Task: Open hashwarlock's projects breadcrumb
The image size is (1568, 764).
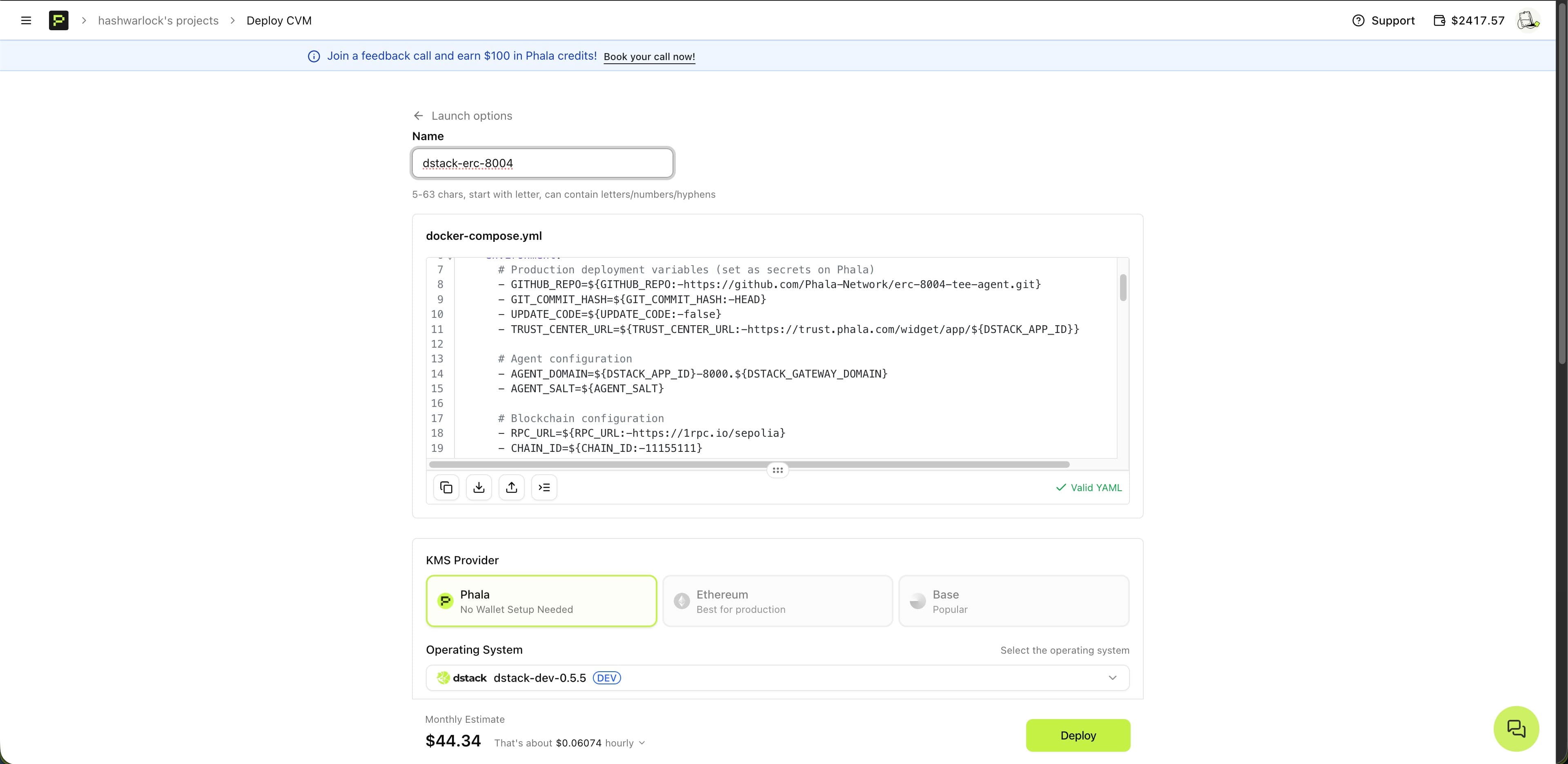Action: click(x=158, y=20)
